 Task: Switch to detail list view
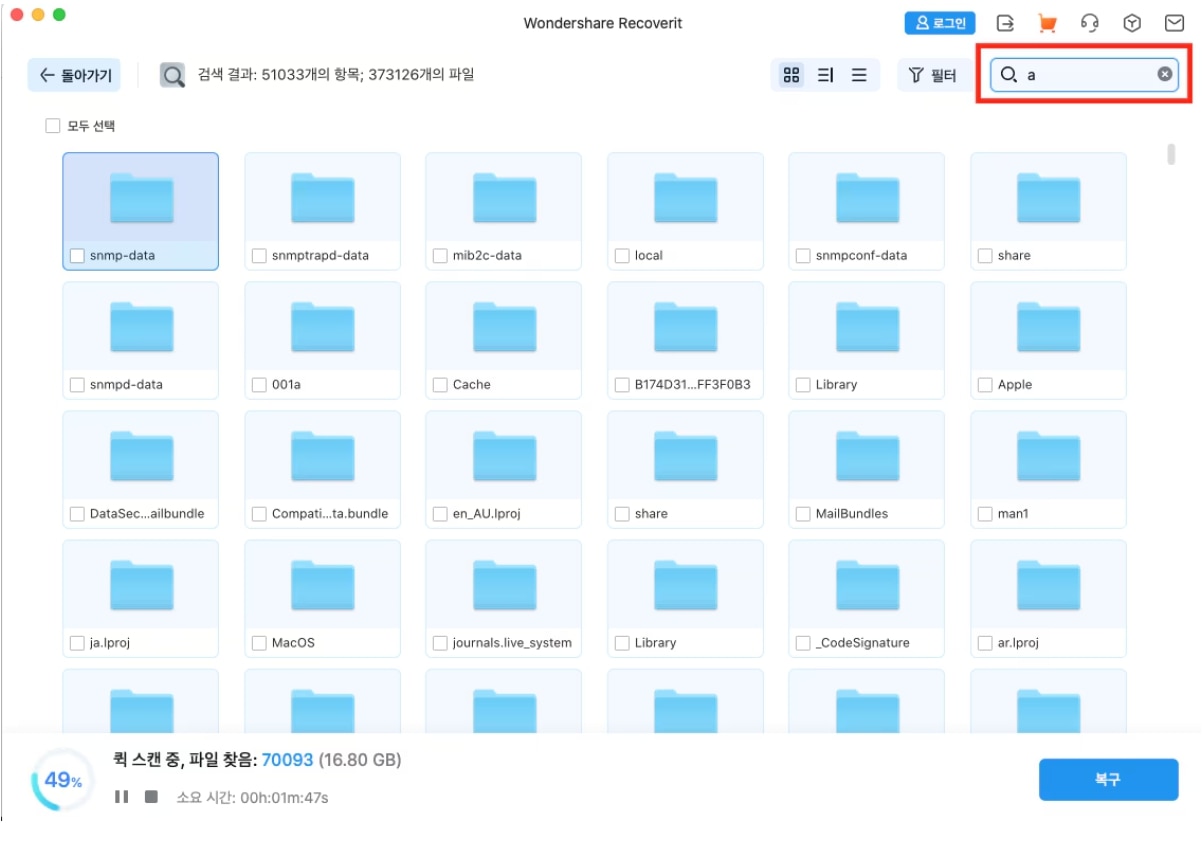point(825,75)
